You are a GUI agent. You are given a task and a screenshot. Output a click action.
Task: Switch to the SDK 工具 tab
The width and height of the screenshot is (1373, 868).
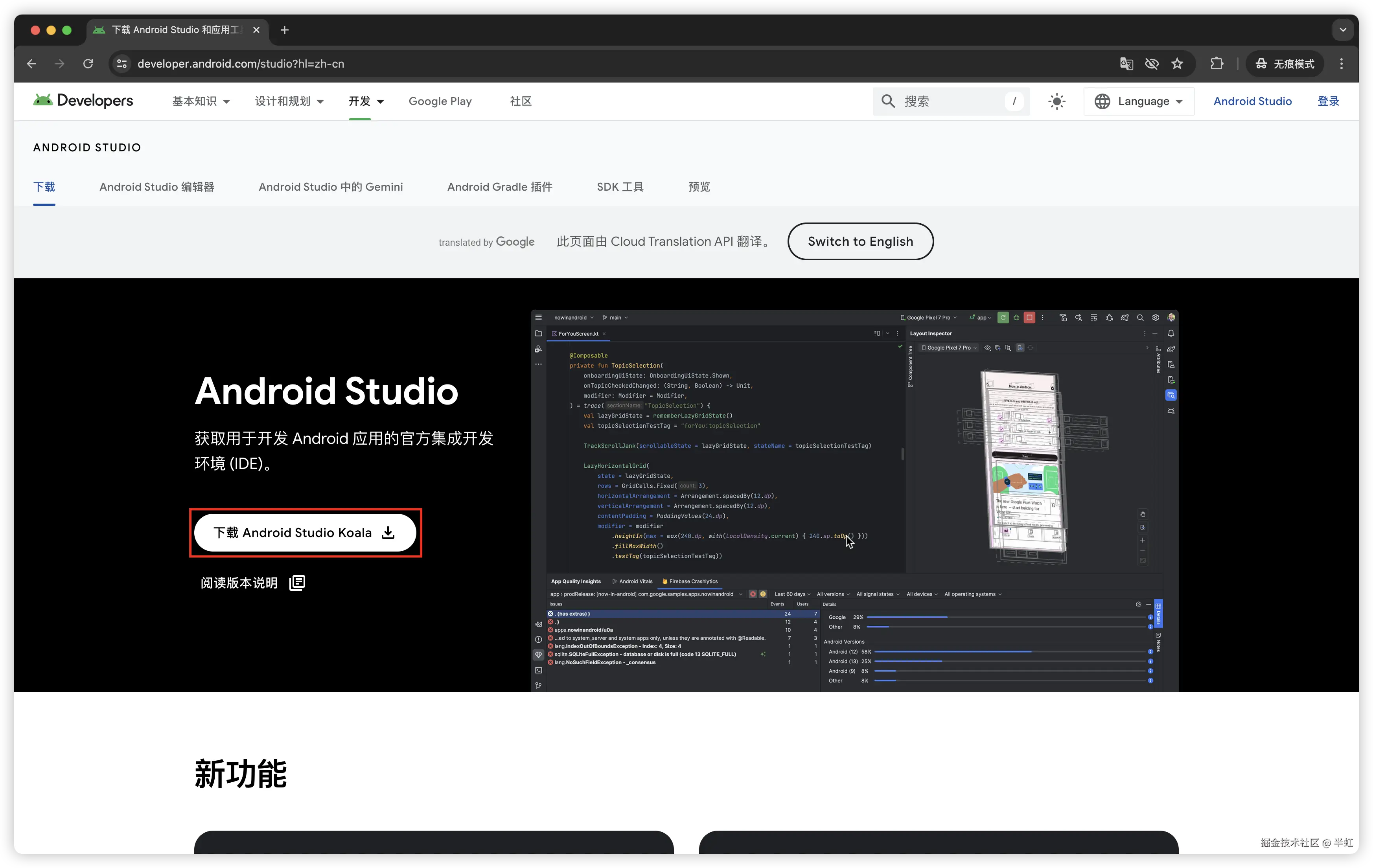pos(620,187)
